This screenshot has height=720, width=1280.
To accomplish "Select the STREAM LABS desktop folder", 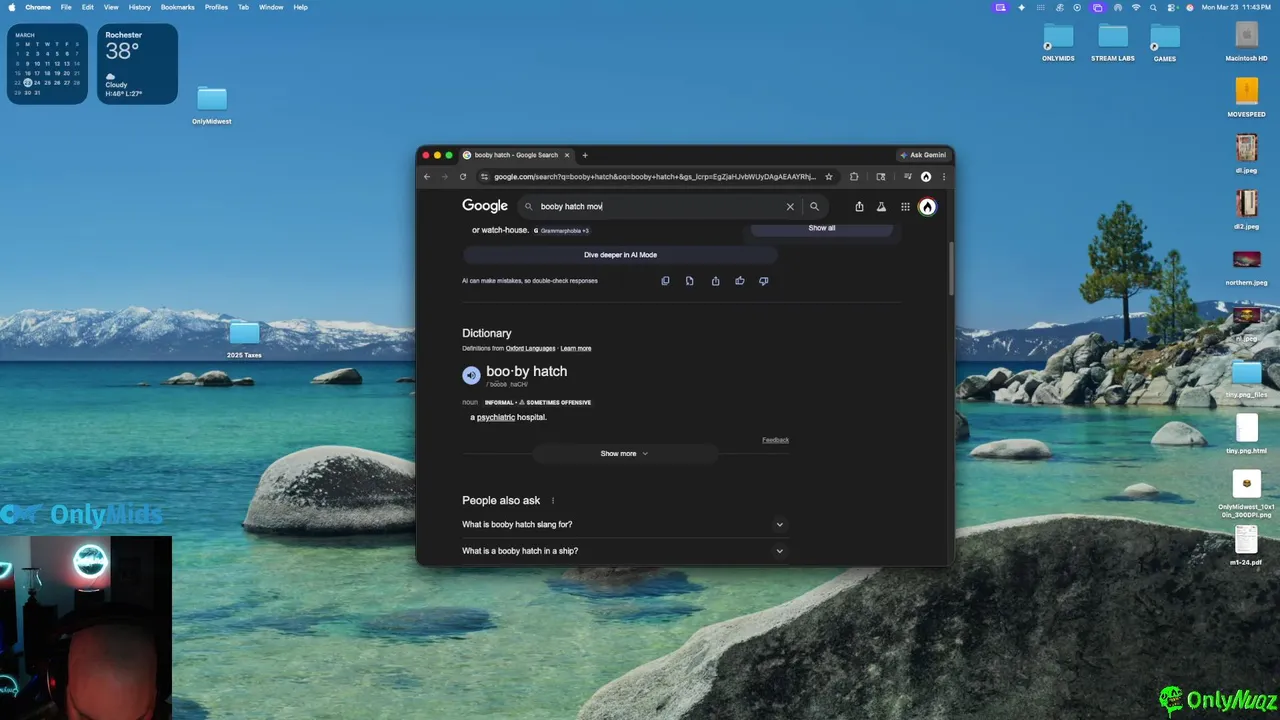I will [x=1113, y=42].
